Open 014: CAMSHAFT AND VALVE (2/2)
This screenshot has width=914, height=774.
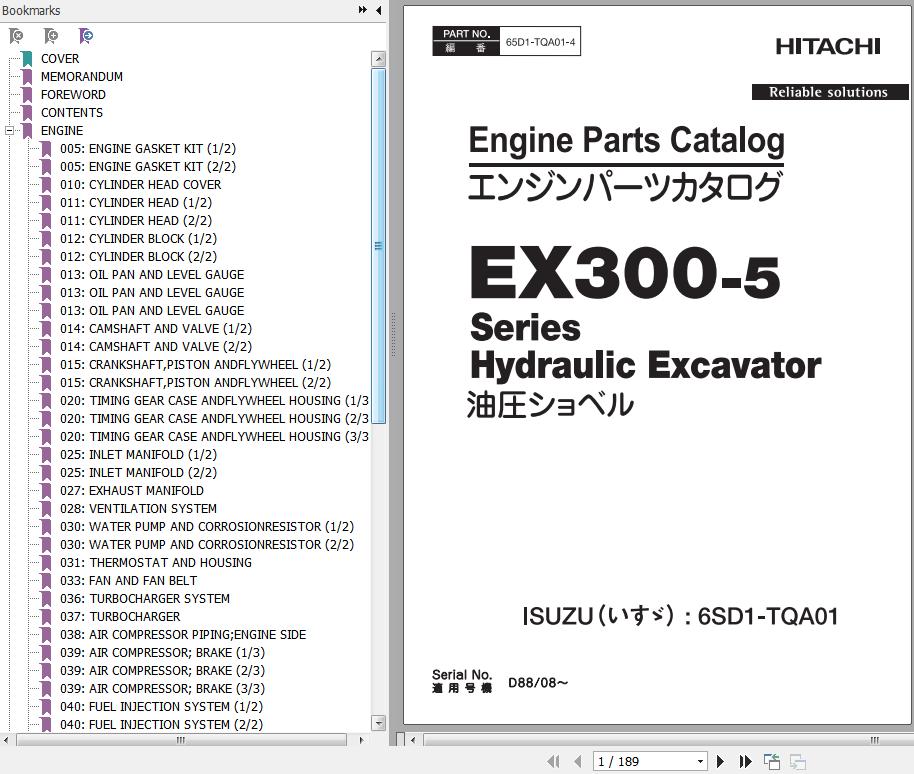pos(156,347)
